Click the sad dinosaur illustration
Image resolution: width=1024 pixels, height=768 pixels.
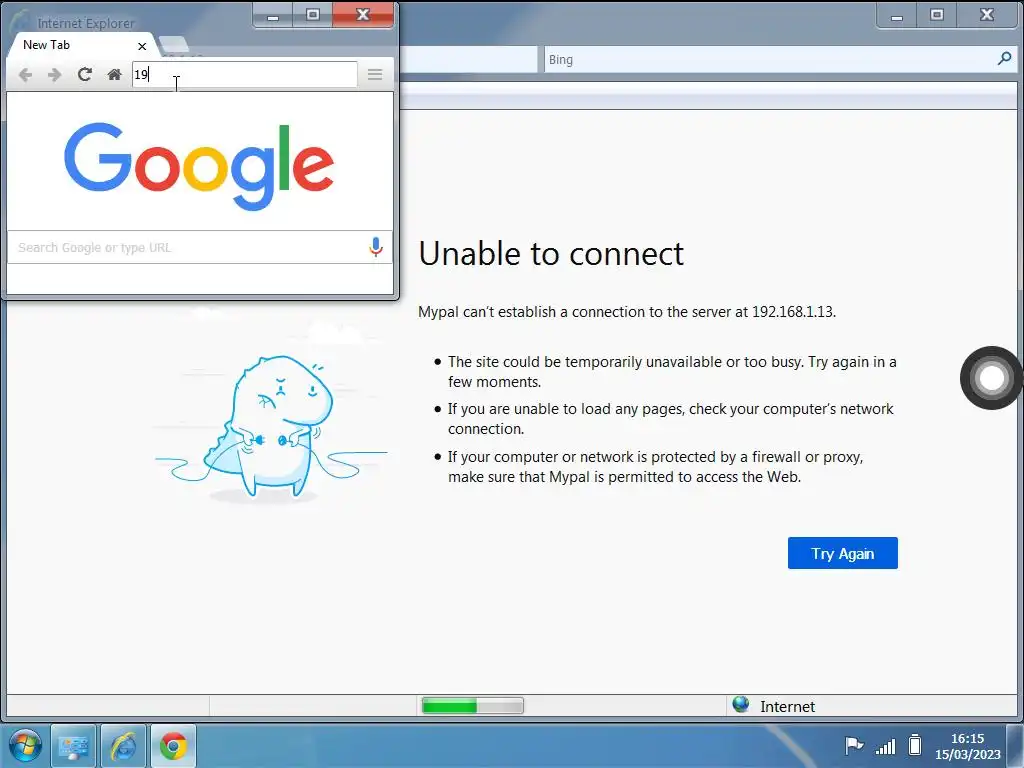(271, 426)
